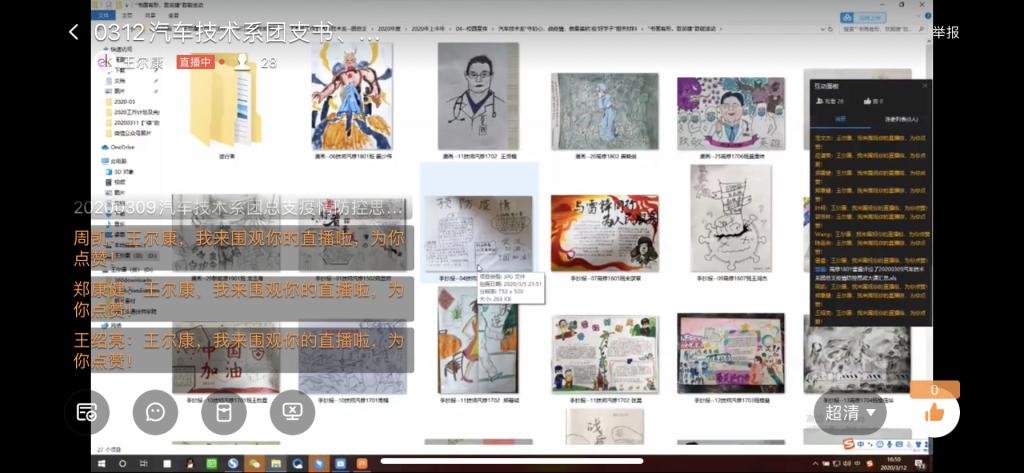Tap the screen-share close icon in bottom bar

292,411
